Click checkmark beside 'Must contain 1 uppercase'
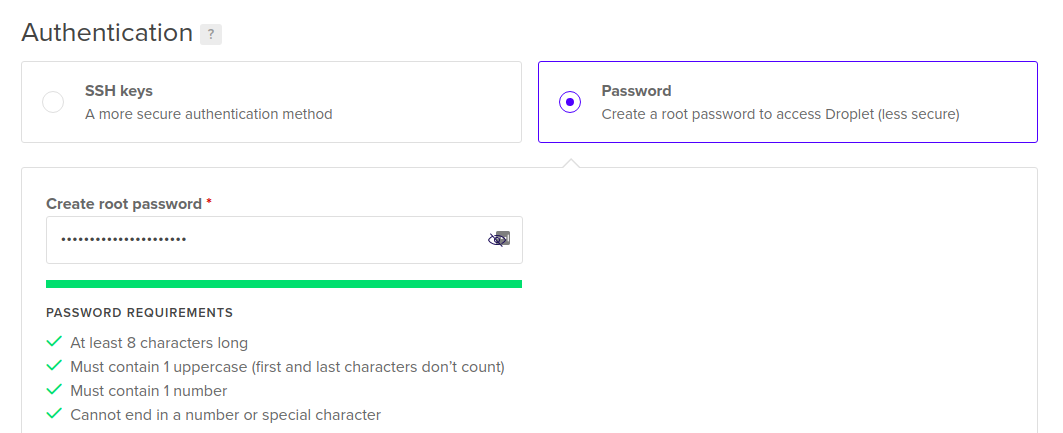Viewport: 1063px width, 433px height. coord(54,366)
